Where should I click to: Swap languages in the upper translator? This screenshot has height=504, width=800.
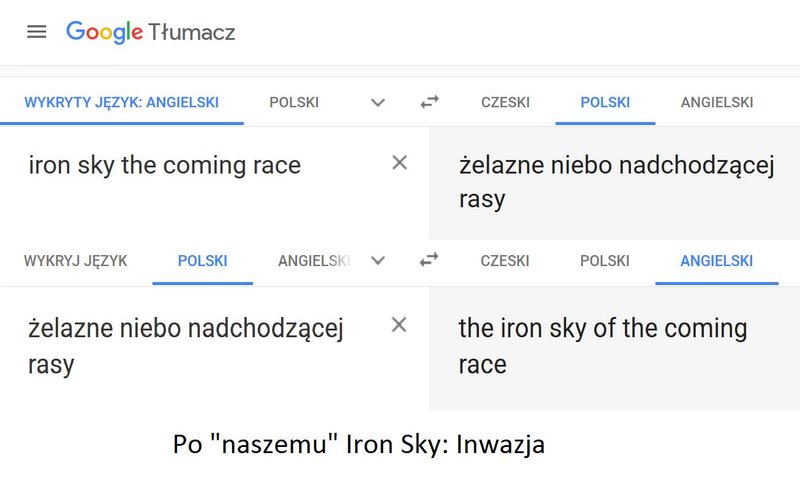(x=430, y=102)
